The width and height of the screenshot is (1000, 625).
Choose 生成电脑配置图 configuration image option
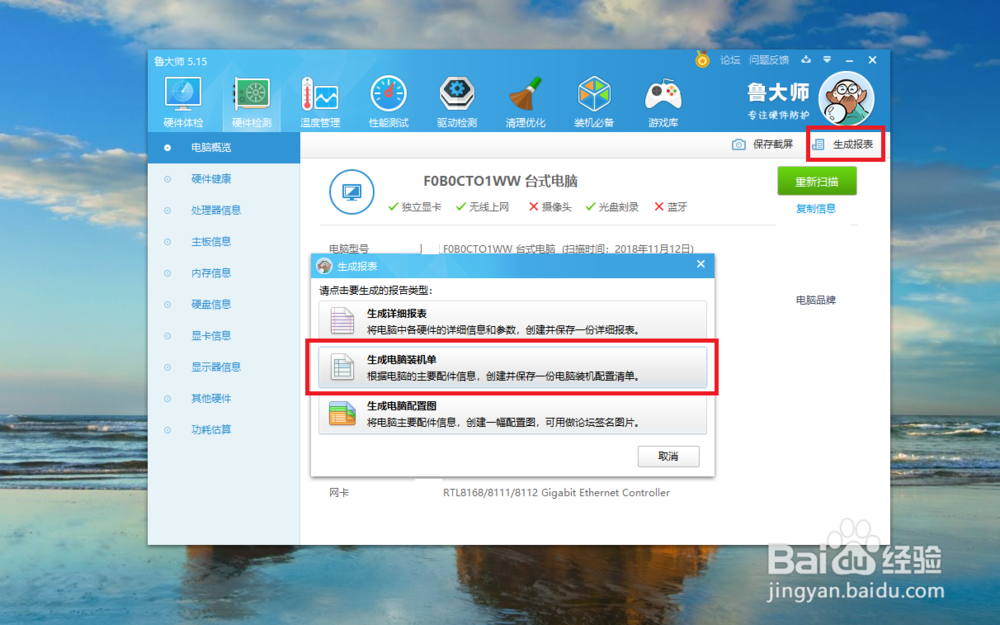point(512,414)
